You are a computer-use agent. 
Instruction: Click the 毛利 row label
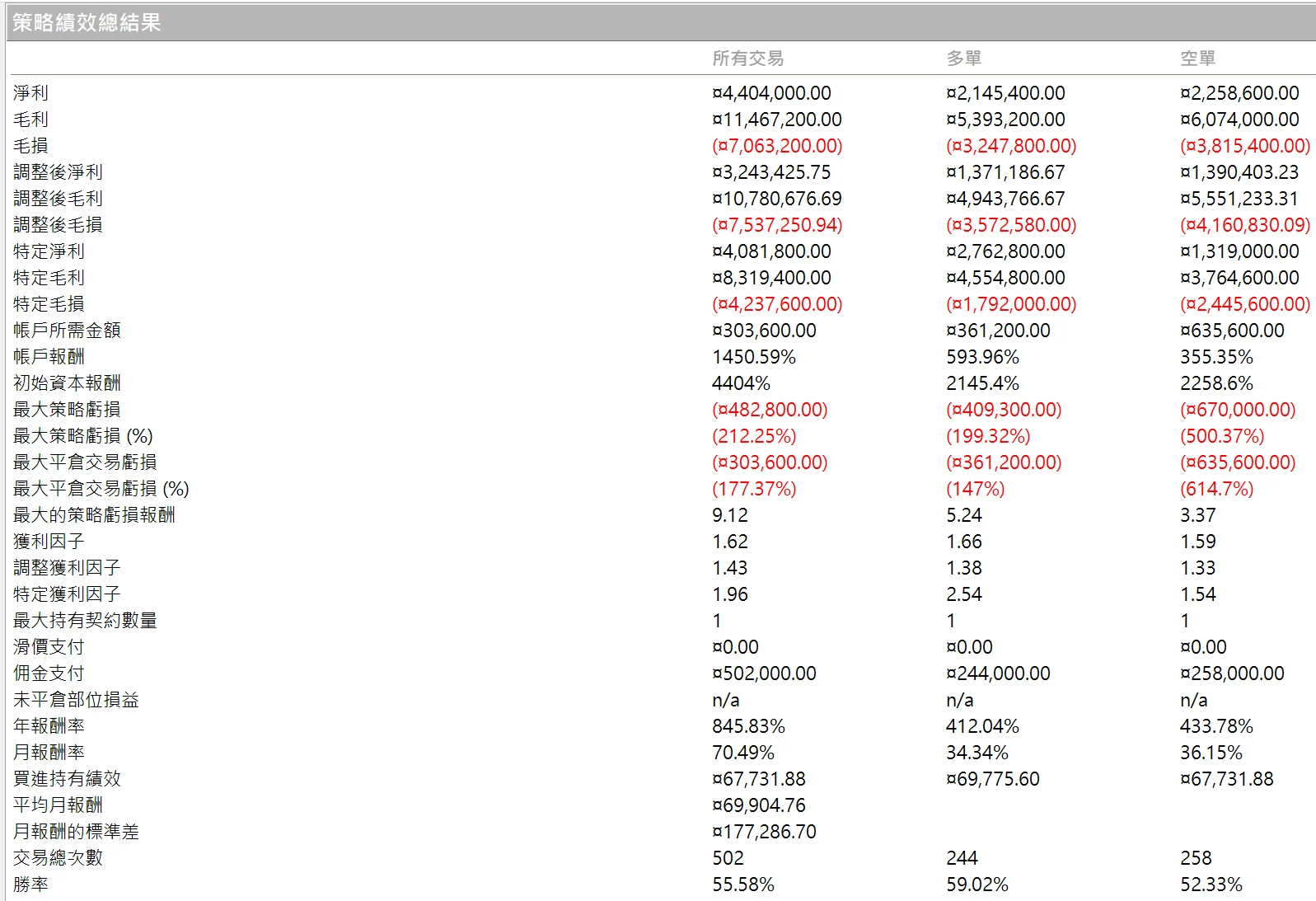click(x=31, y=120)
